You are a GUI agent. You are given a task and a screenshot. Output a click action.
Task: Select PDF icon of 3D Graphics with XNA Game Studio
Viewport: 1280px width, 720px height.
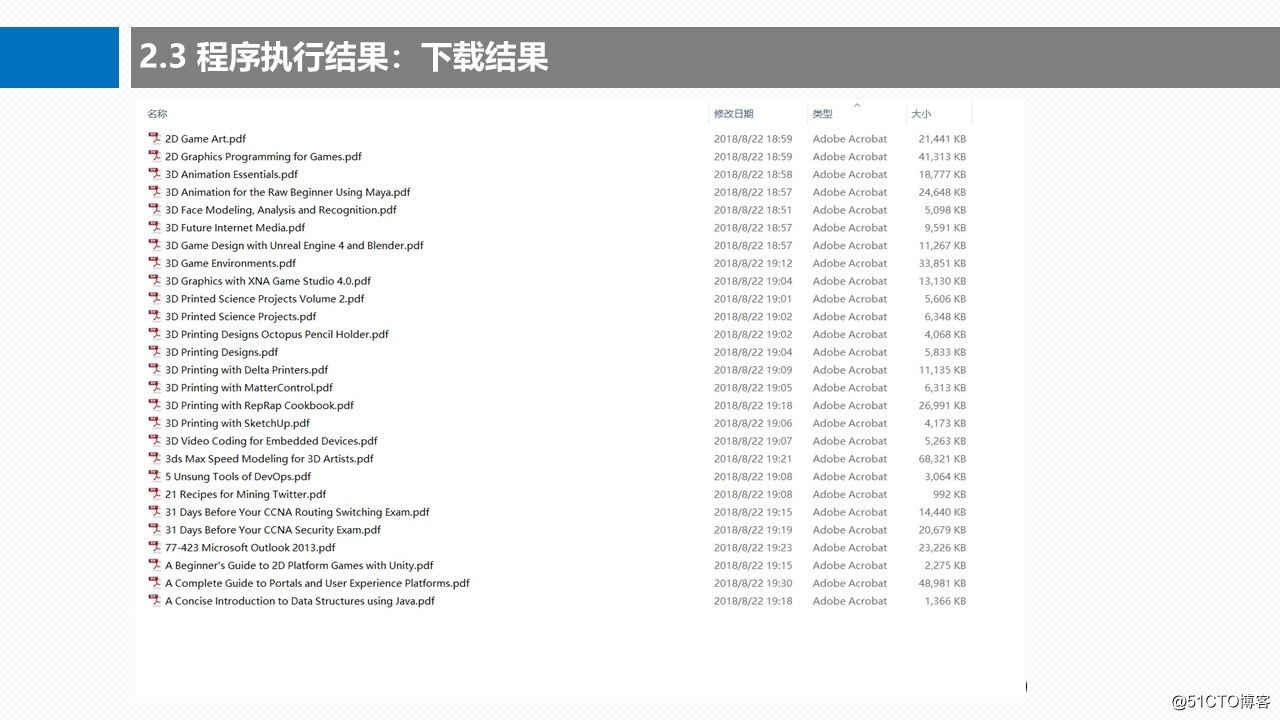155,281
